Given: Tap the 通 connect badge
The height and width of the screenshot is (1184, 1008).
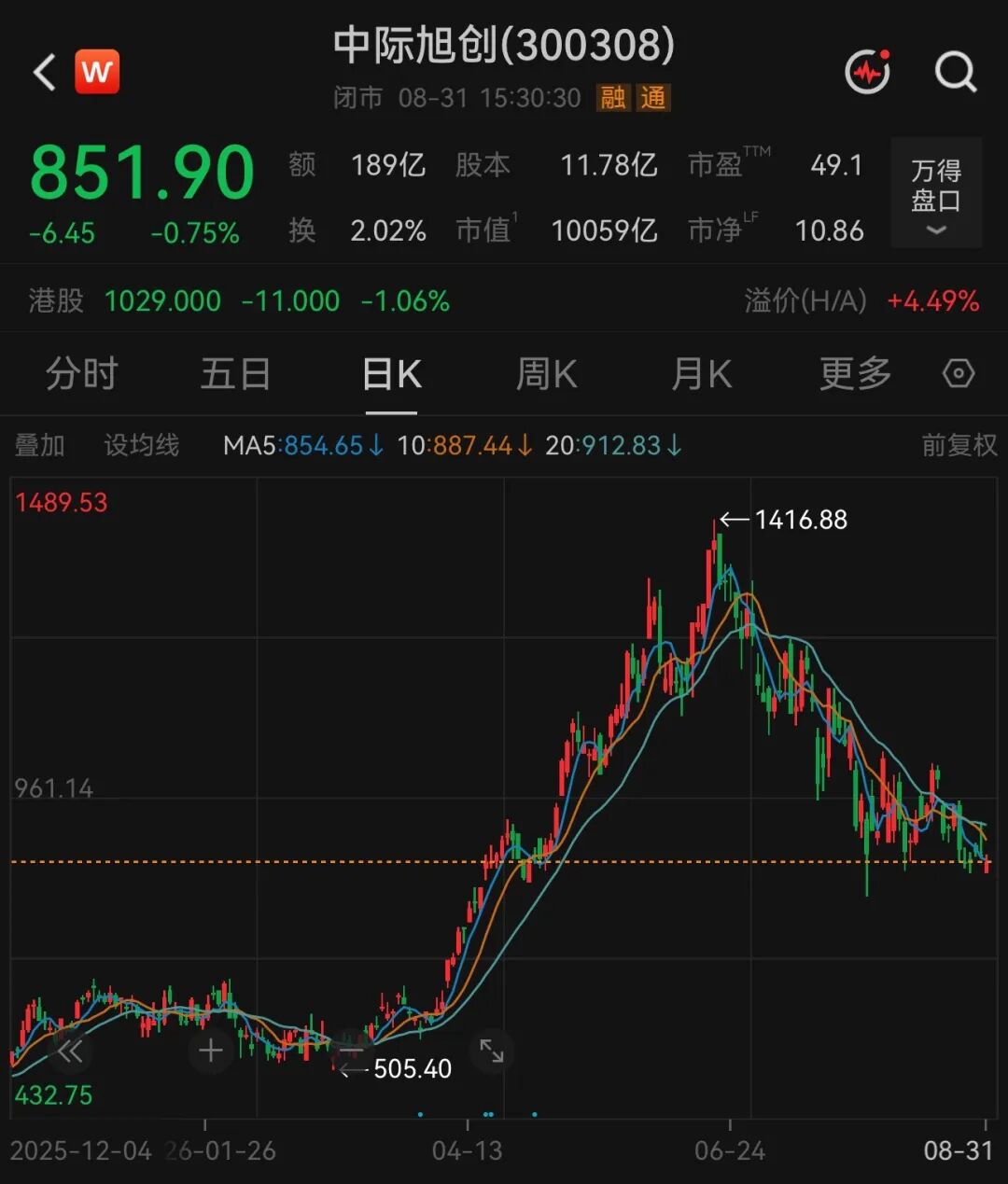Looking at the screenshot, I should coord(653,98).
